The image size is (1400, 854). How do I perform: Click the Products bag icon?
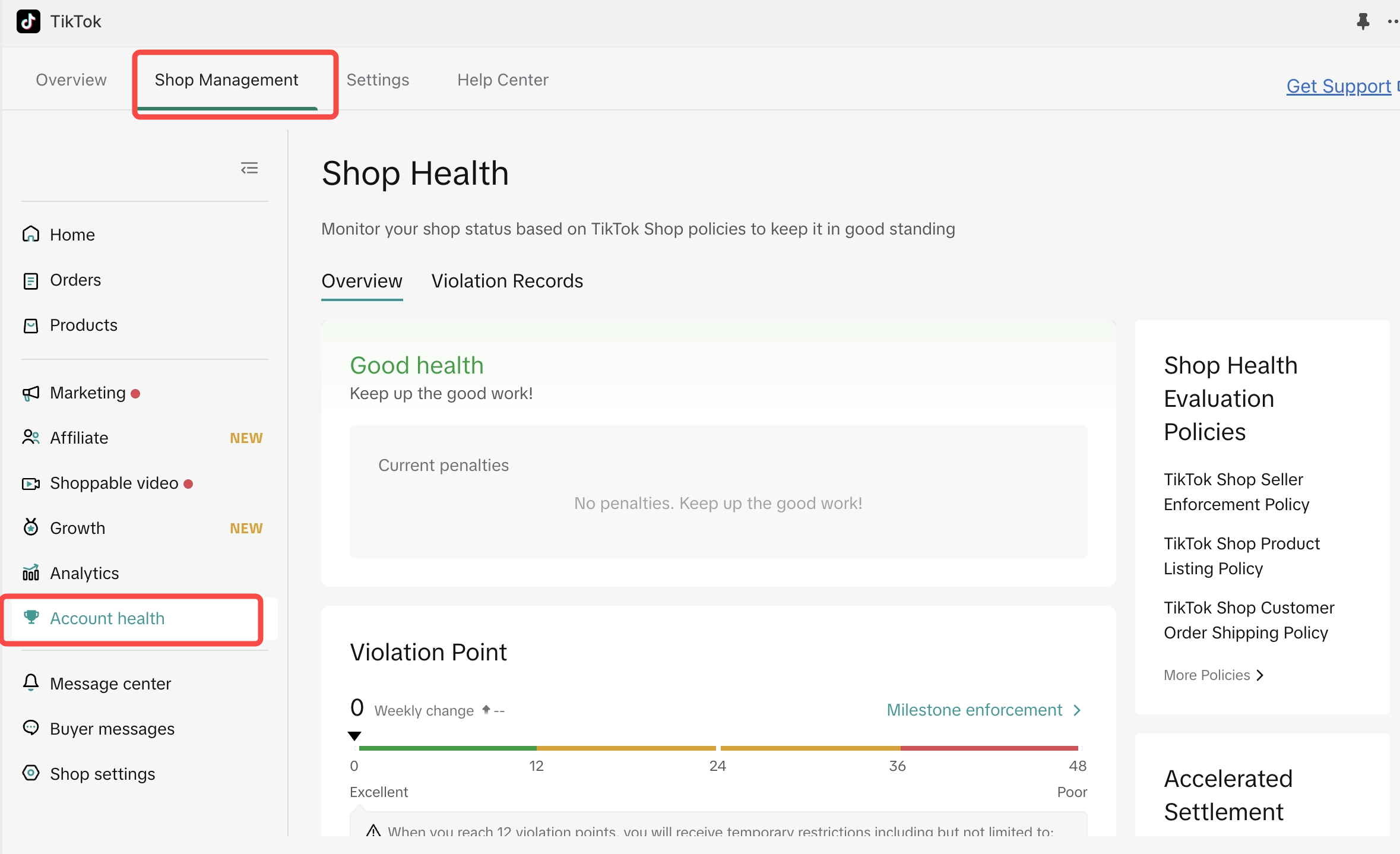click(31, 325)
